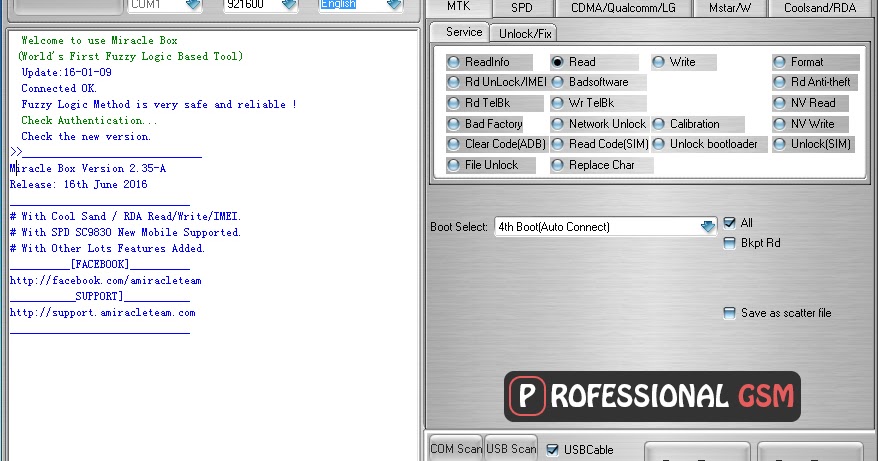Switch to the Coolsand/RDA tab
Viewport: 878px width, 461px height.
[820, 8]
